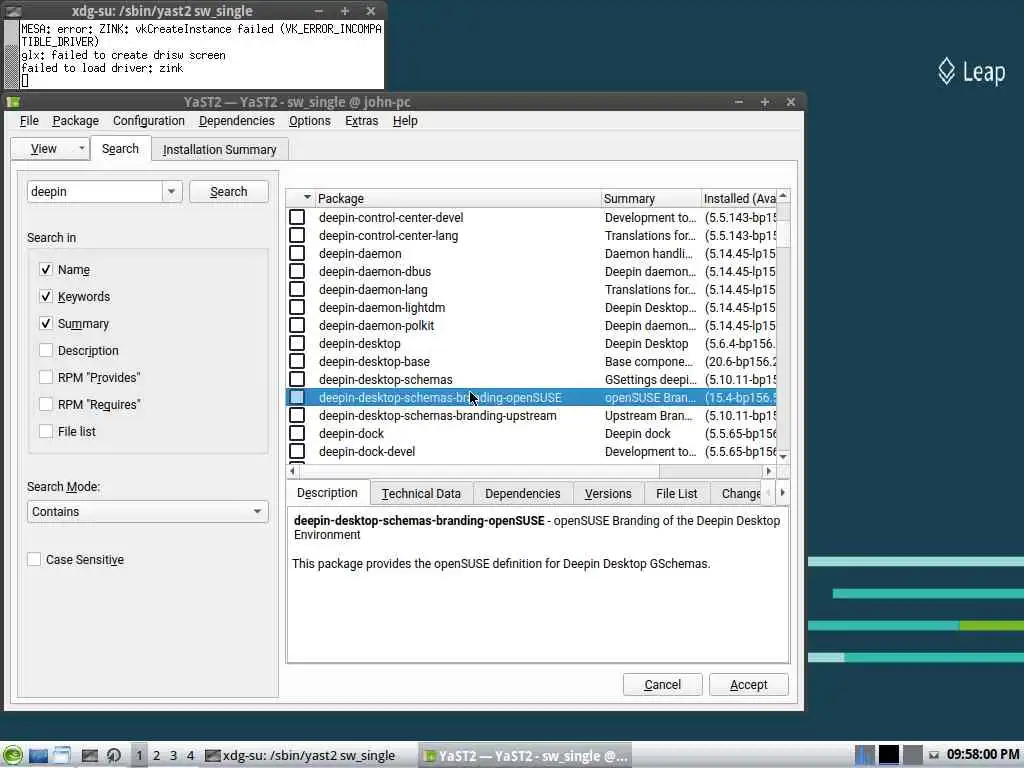Switch to workspace 3 in pager

click(x=174, y=756)
